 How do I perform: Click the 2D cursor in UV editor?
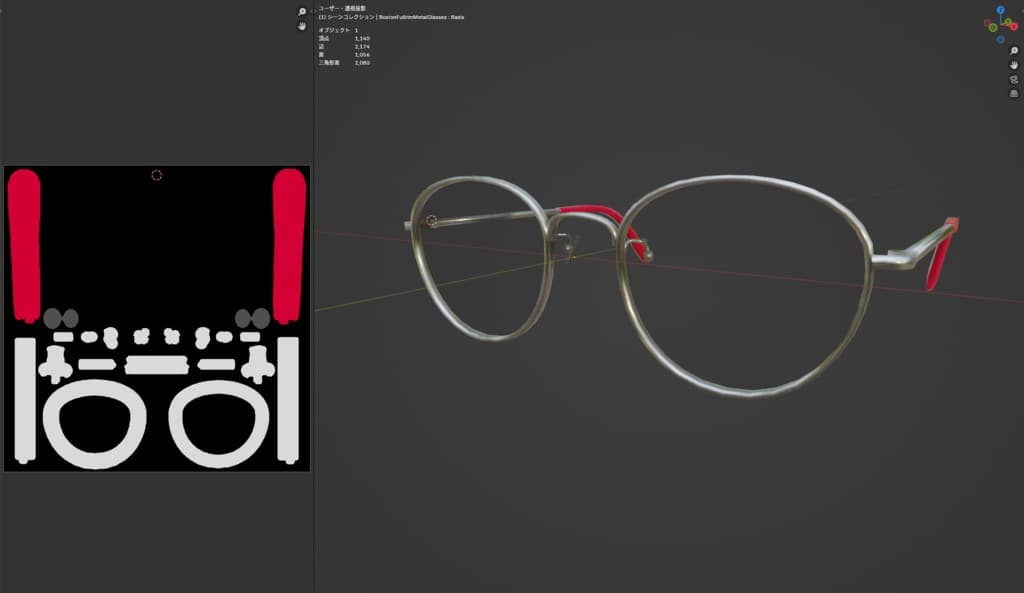(157, 175)
